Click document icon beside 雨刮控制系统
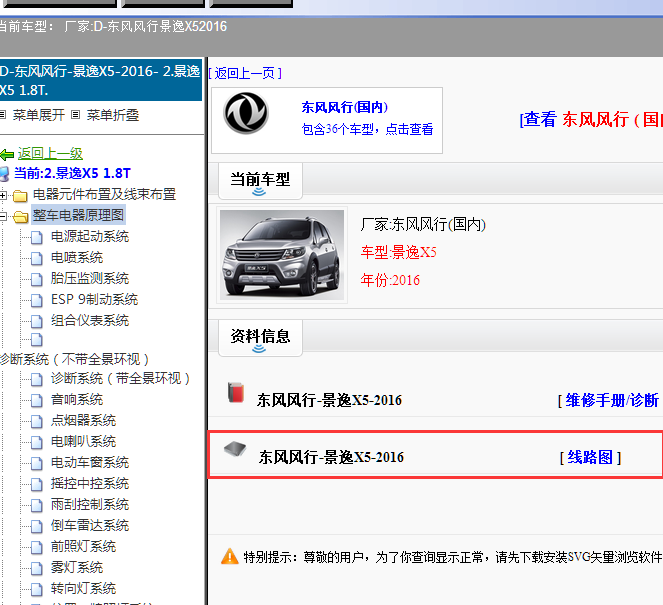The height and width of the screenshot is (605, 663). 37,505
